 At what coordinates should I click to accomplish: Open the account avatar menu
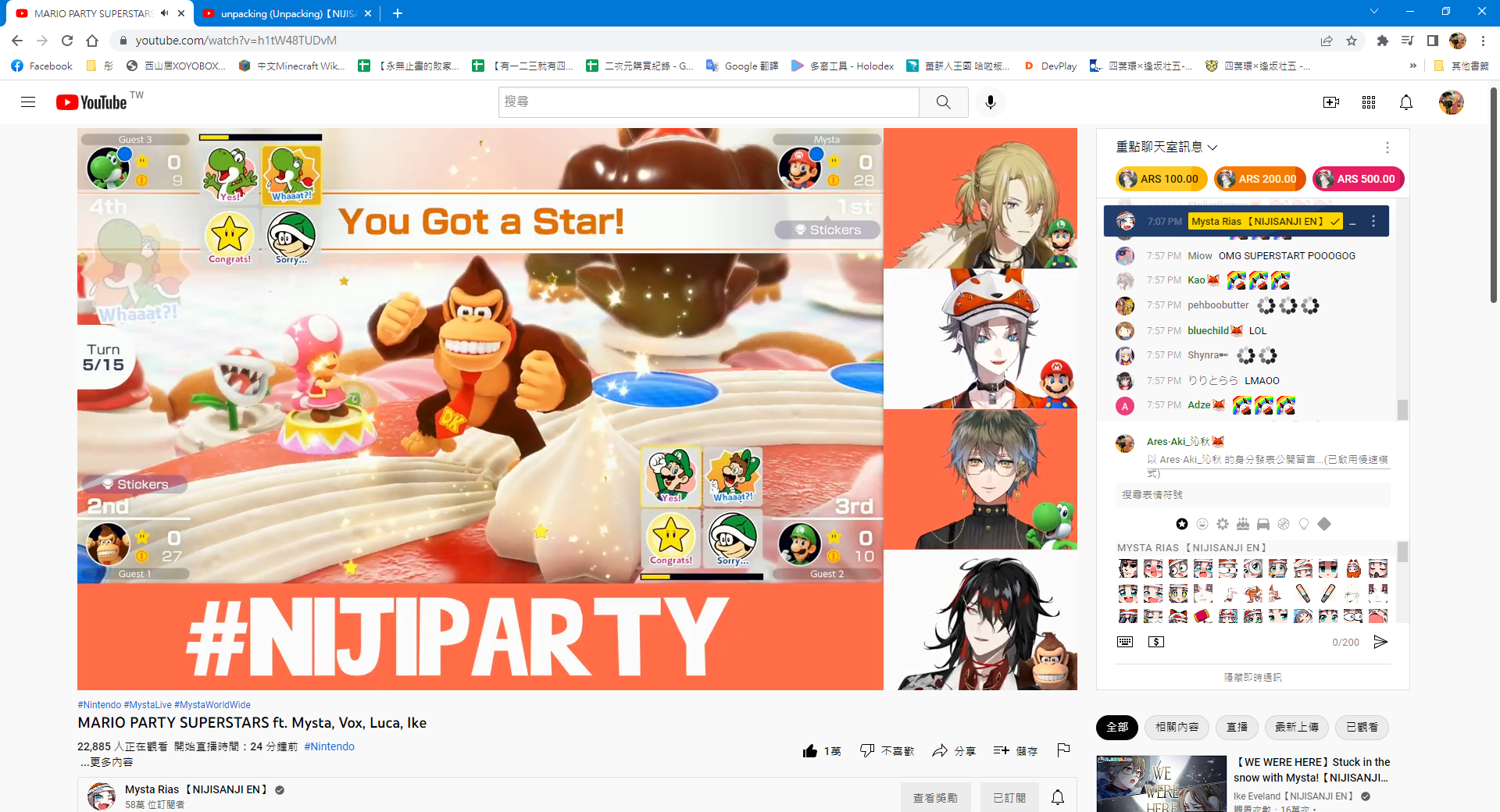coord(1452,102)
